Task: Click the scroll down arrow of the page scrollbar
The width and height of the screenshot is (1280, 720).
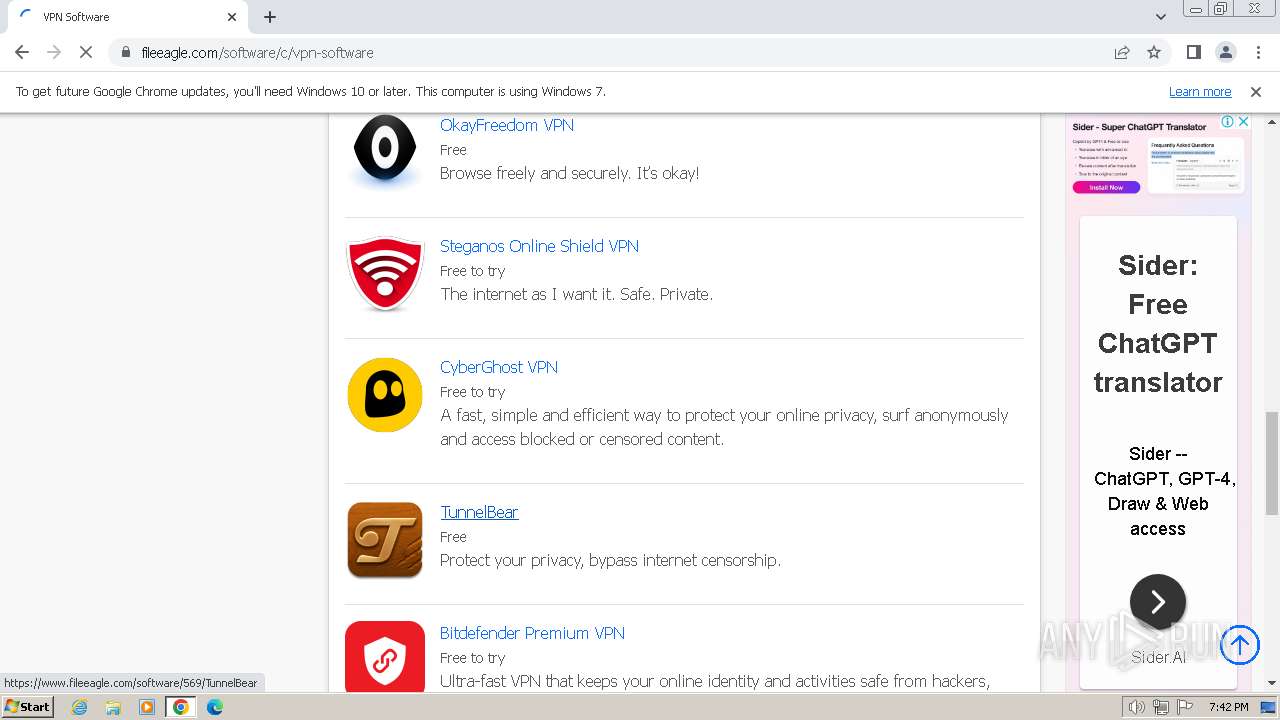Action: pyautogui.click(x=1272, y=684)
